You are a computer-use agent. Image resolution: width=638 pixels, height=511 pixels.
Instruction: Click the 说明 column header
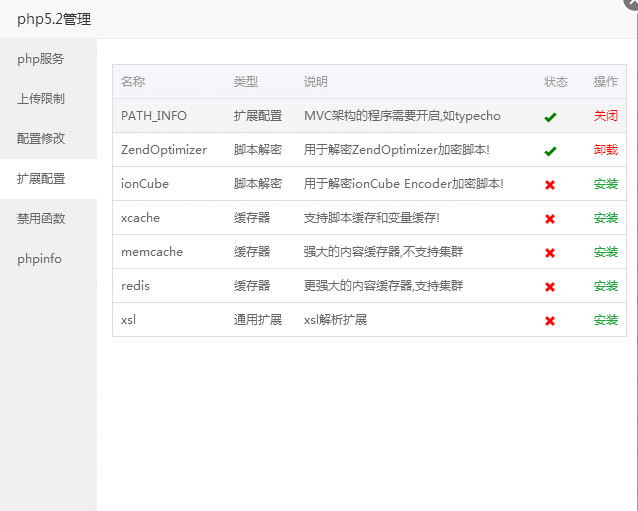[x=316, y=82]
